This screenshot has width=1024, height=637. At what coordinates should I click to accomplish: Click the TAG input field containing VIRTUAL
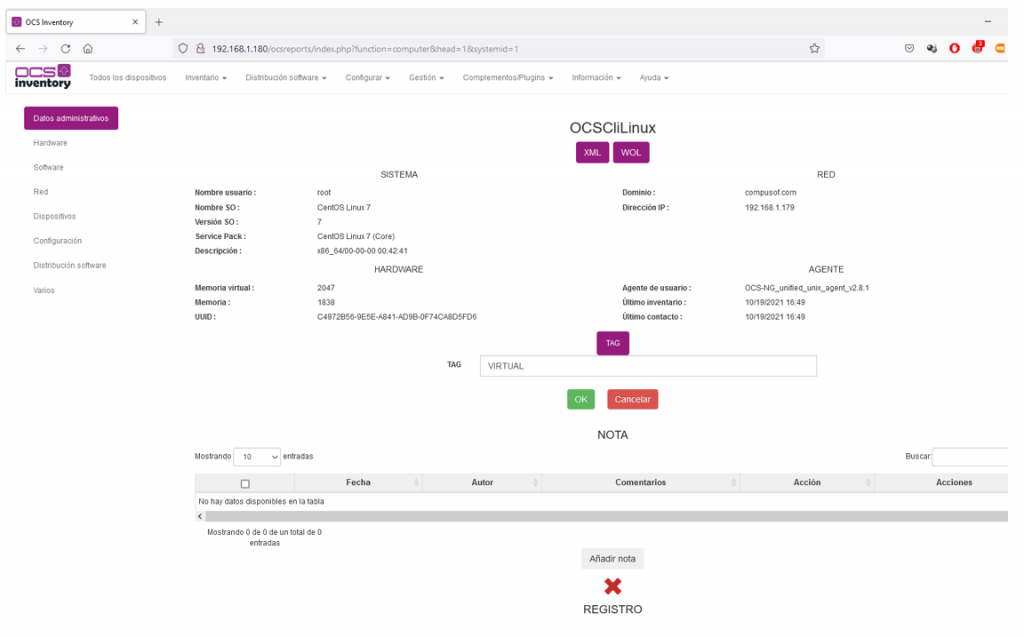click(648, 366)
